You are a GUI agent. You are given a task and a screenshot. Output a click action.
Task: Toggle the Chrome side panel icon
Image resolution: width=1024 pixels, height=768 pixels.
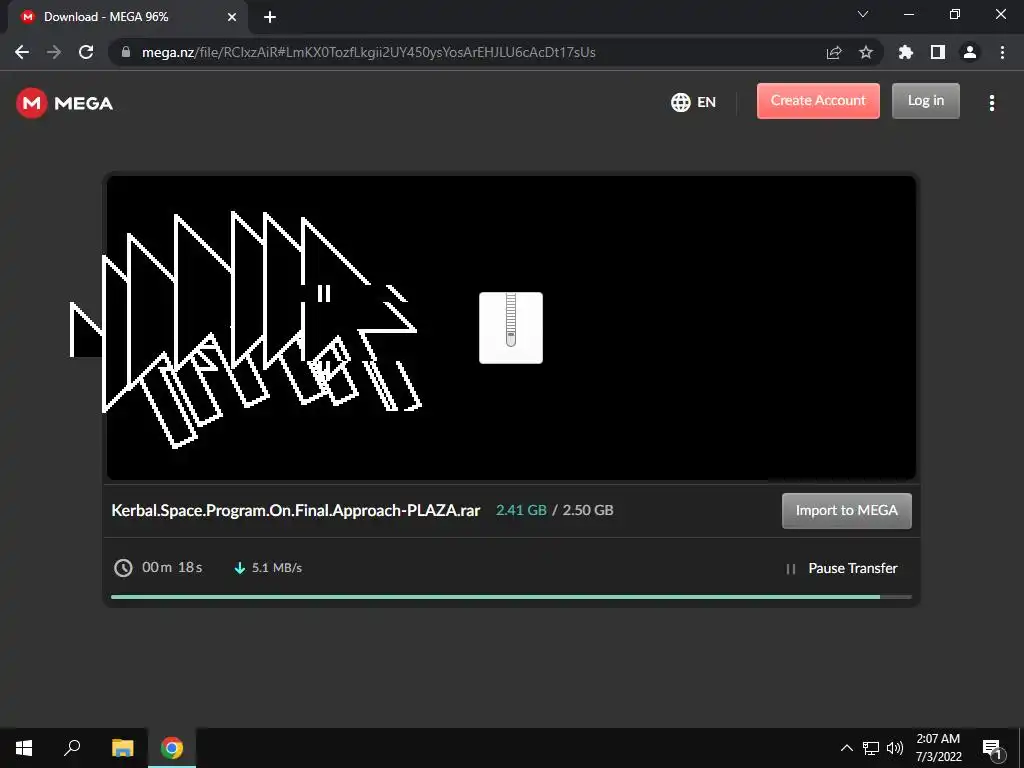[x=938, y=52]
